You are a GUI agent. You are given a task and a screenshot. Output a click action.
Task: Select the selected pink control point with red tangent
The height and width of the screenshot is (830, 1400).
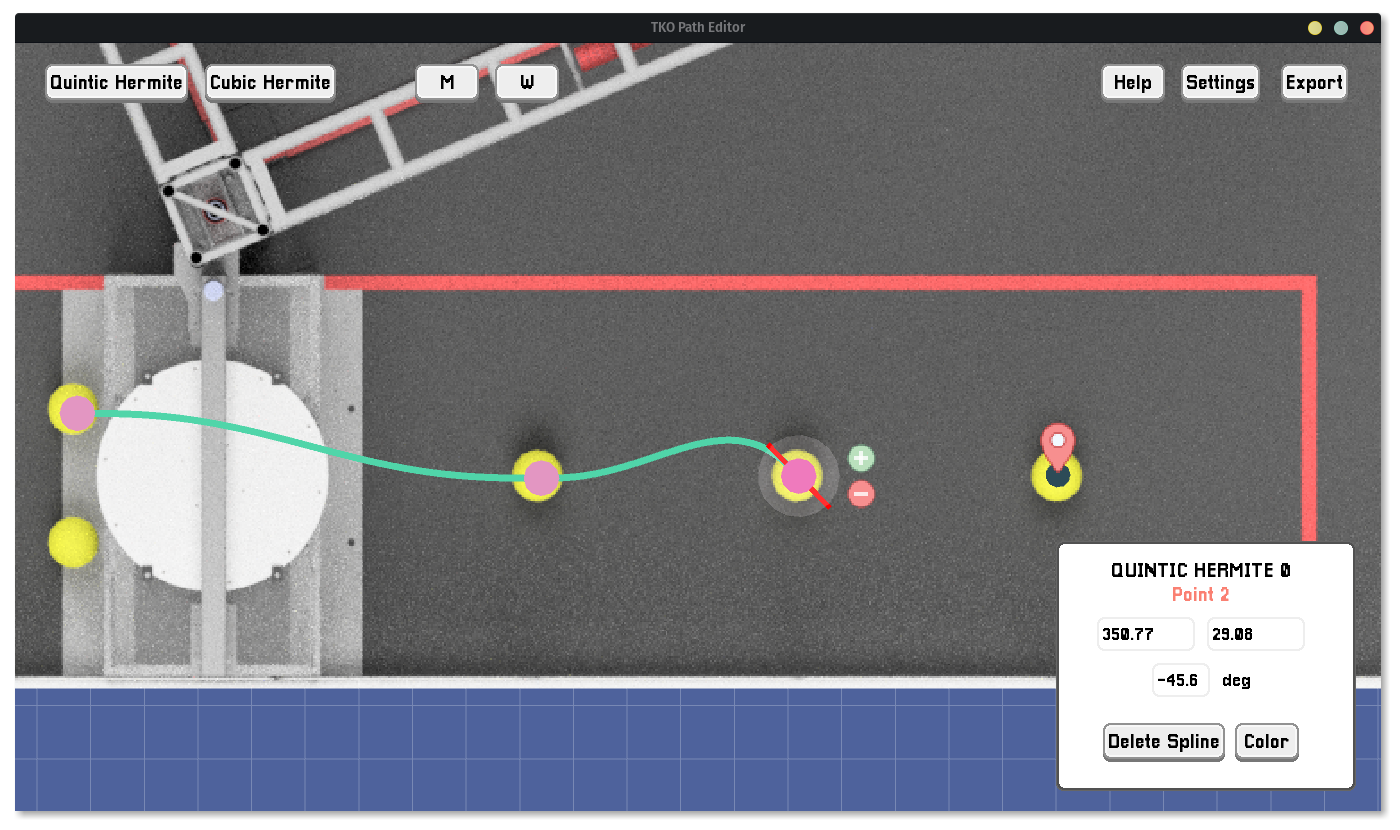[798, 476]
